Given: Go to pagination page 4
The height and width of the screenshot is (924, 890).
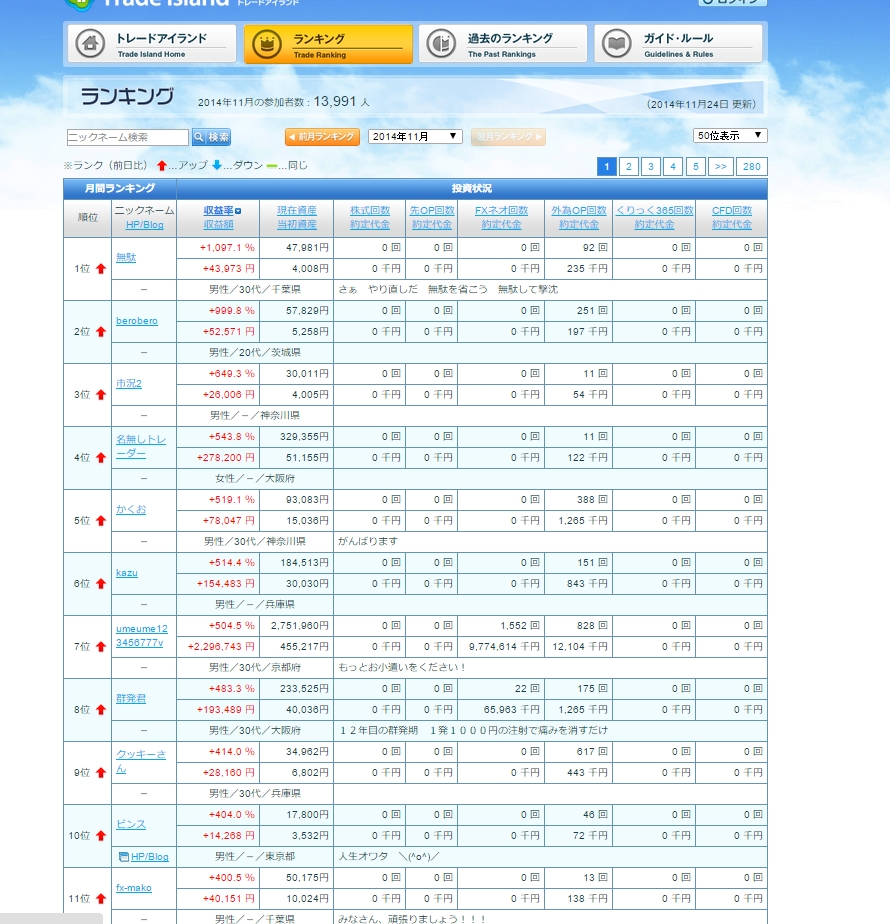Looking at the screenshot, I should (673, 166).
